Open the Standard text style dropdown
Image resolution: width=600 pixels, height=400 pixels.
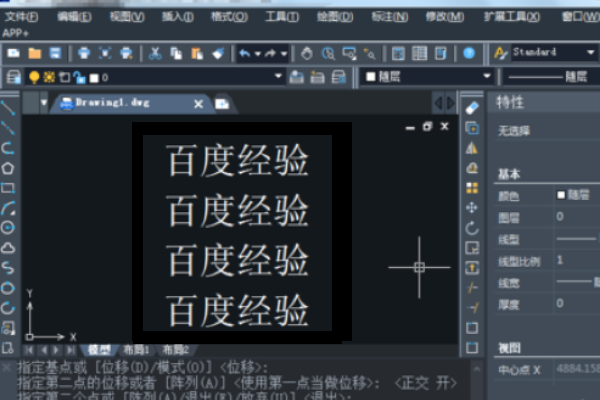(554, 52)
